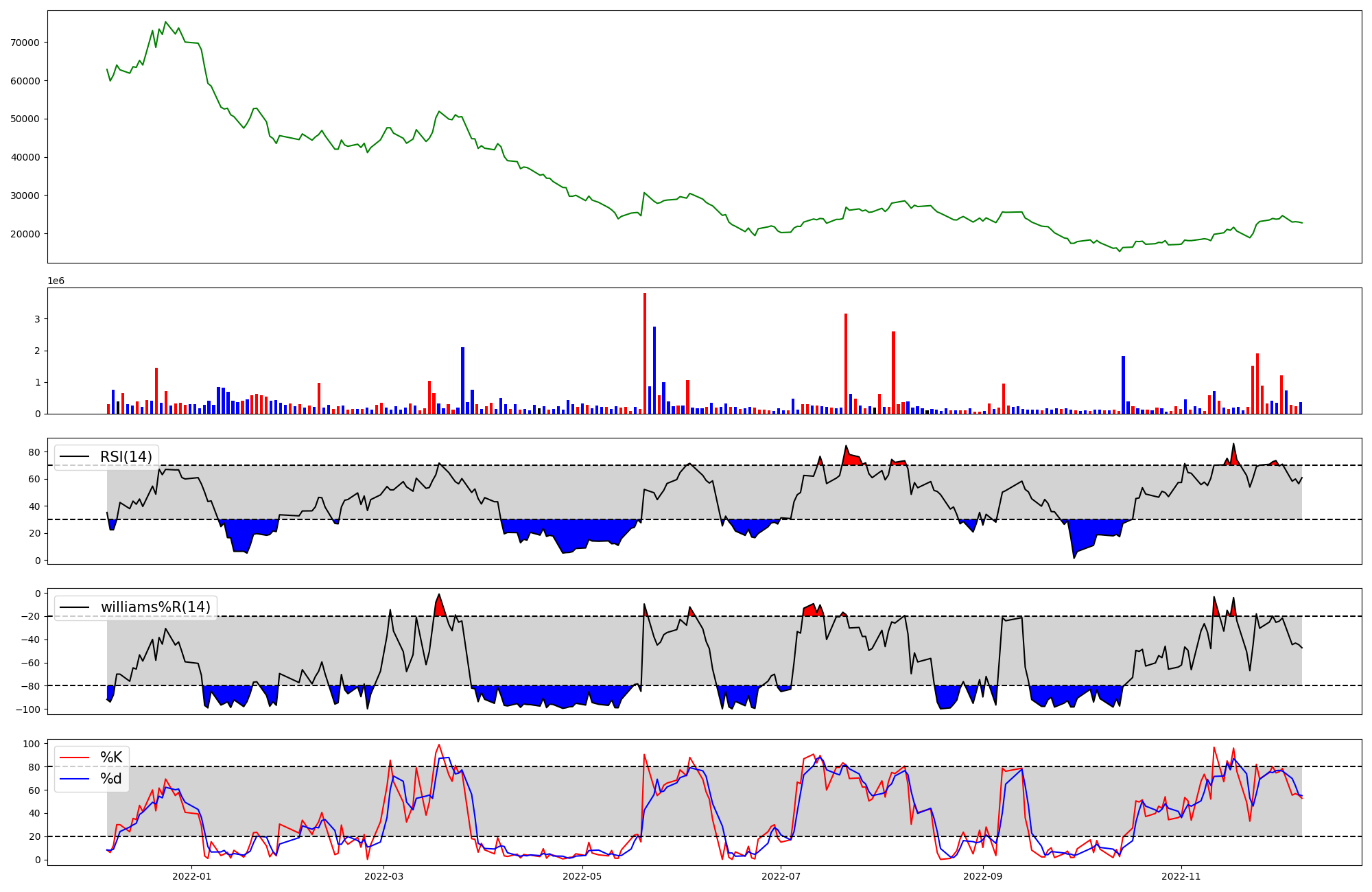Click the 70000 price axis tick label
Screen dimensions: 1372x892
(x=25, y=43)
